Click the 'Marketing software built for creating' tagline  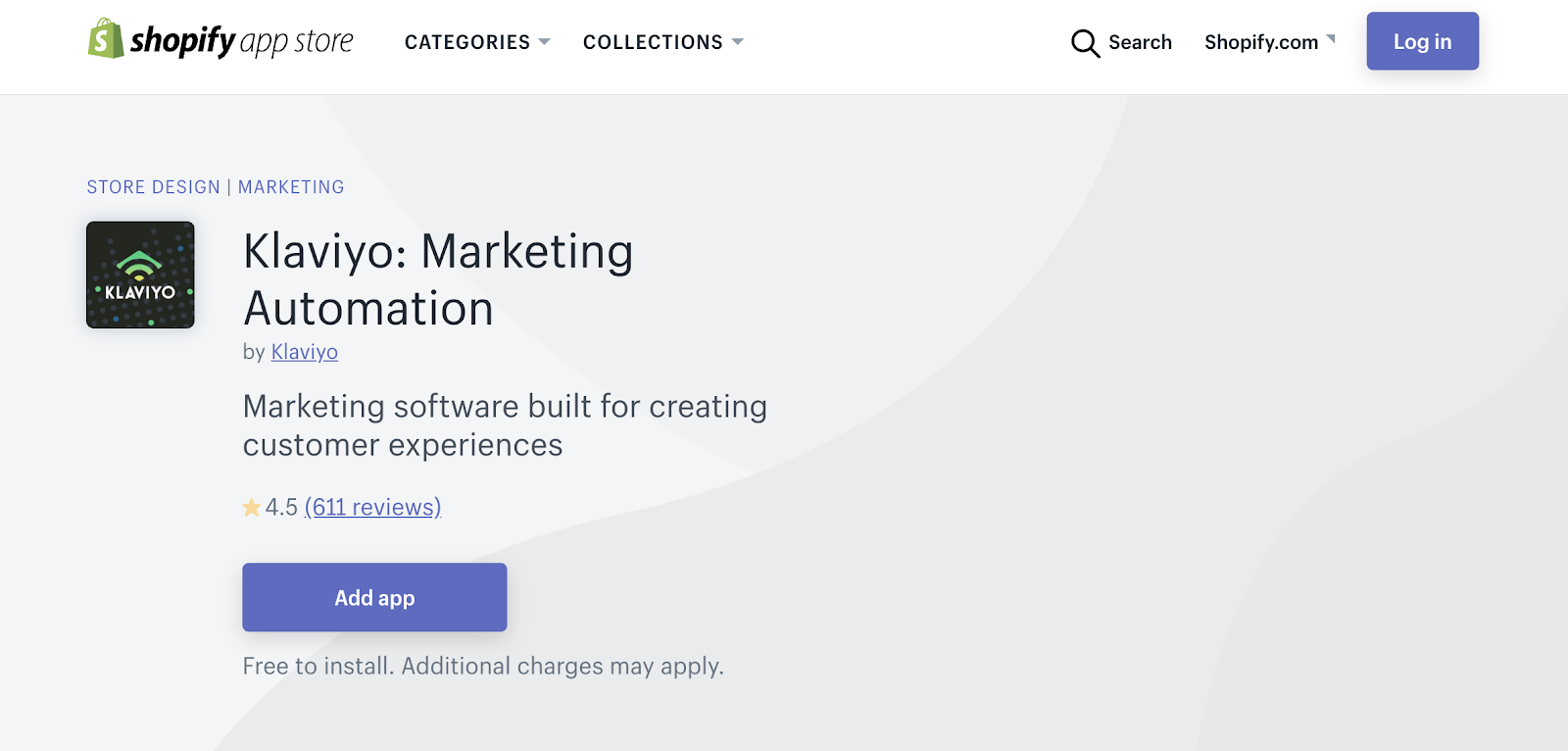click(505, 426)
